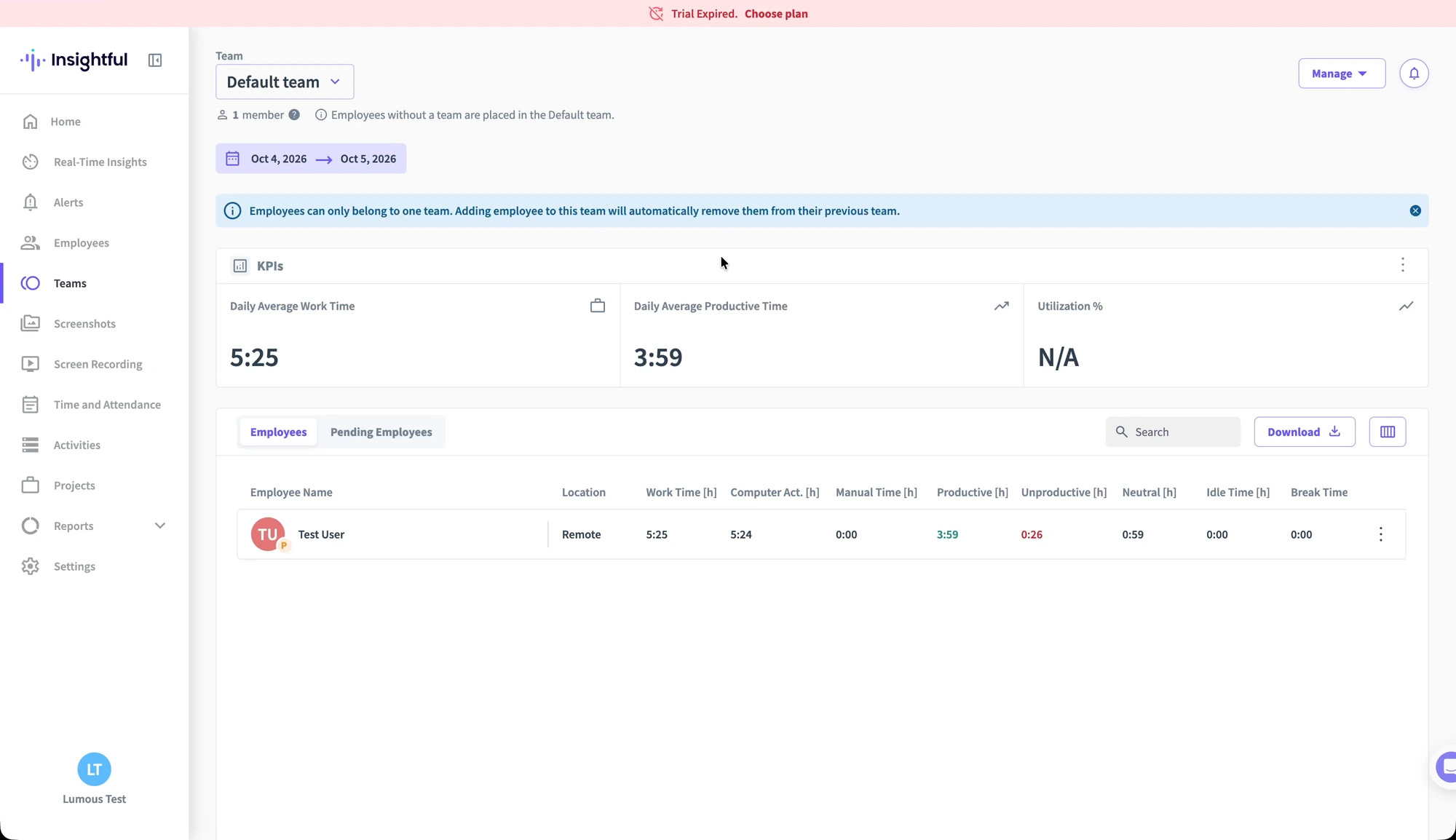Go to Alerts bell in sidebar

point(30,202)
